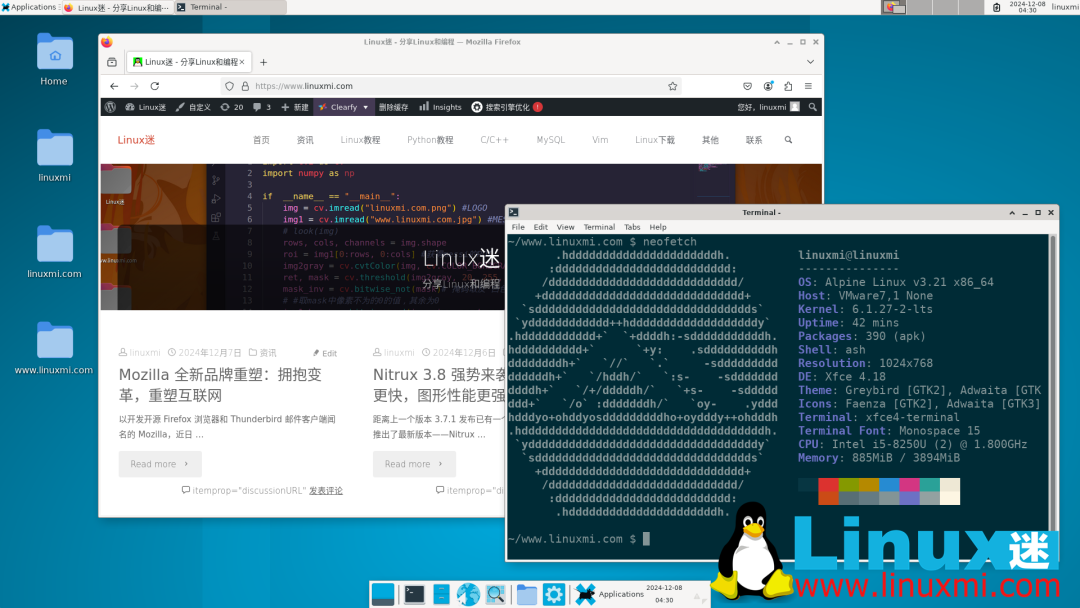Screen dimensions: 1080x608
Task: Open the Vim navigation item
Action: [600, 140]
